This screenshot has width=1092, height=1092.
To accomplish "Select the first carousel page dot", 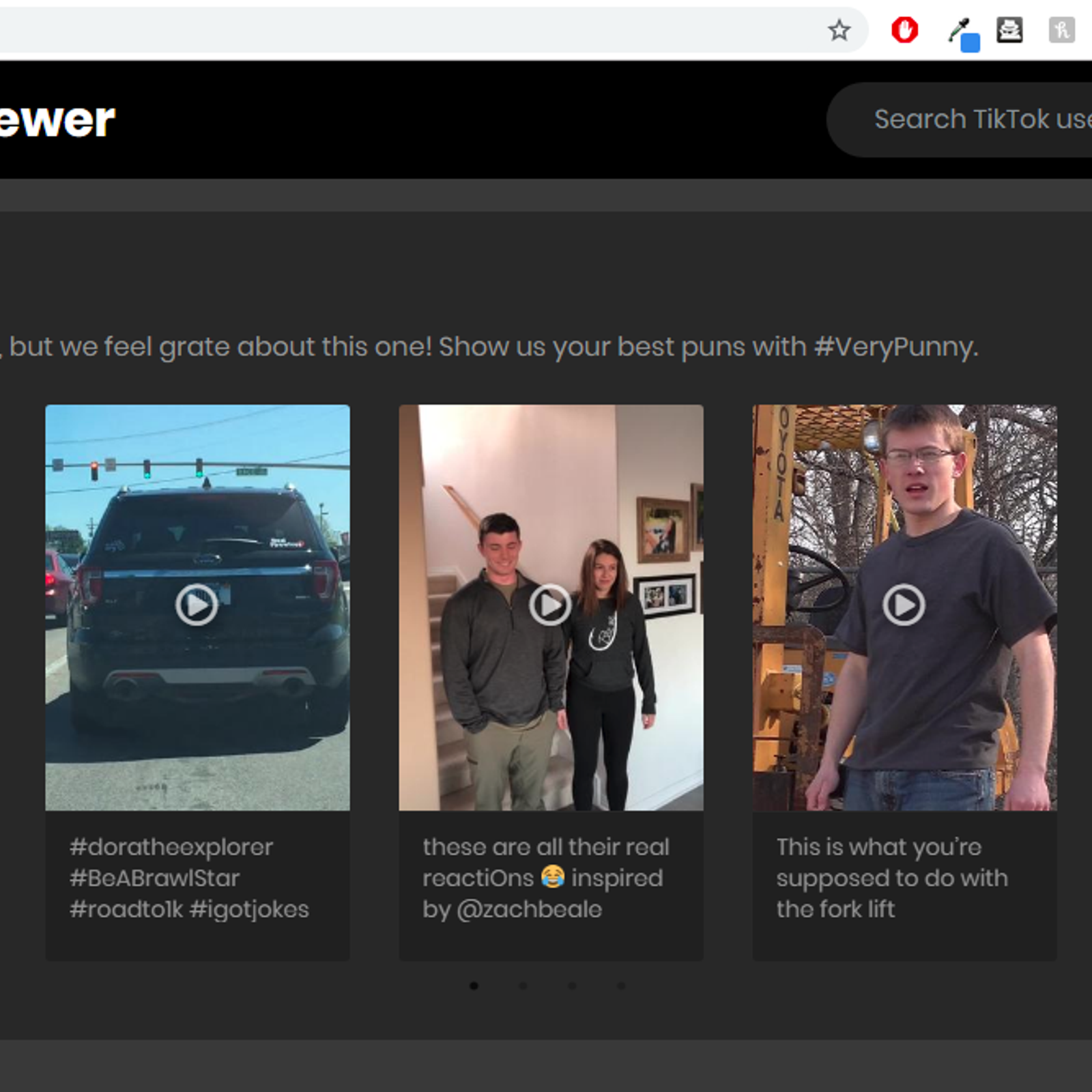I will [x=474, y=986].
